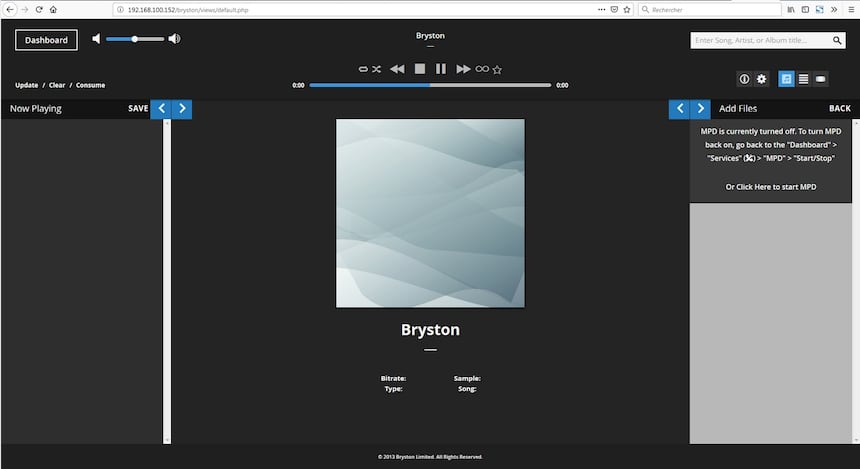Toggle Consume mode
This screenshot has height=469, width=860.
pyautogui.click(x=90, y=85)
